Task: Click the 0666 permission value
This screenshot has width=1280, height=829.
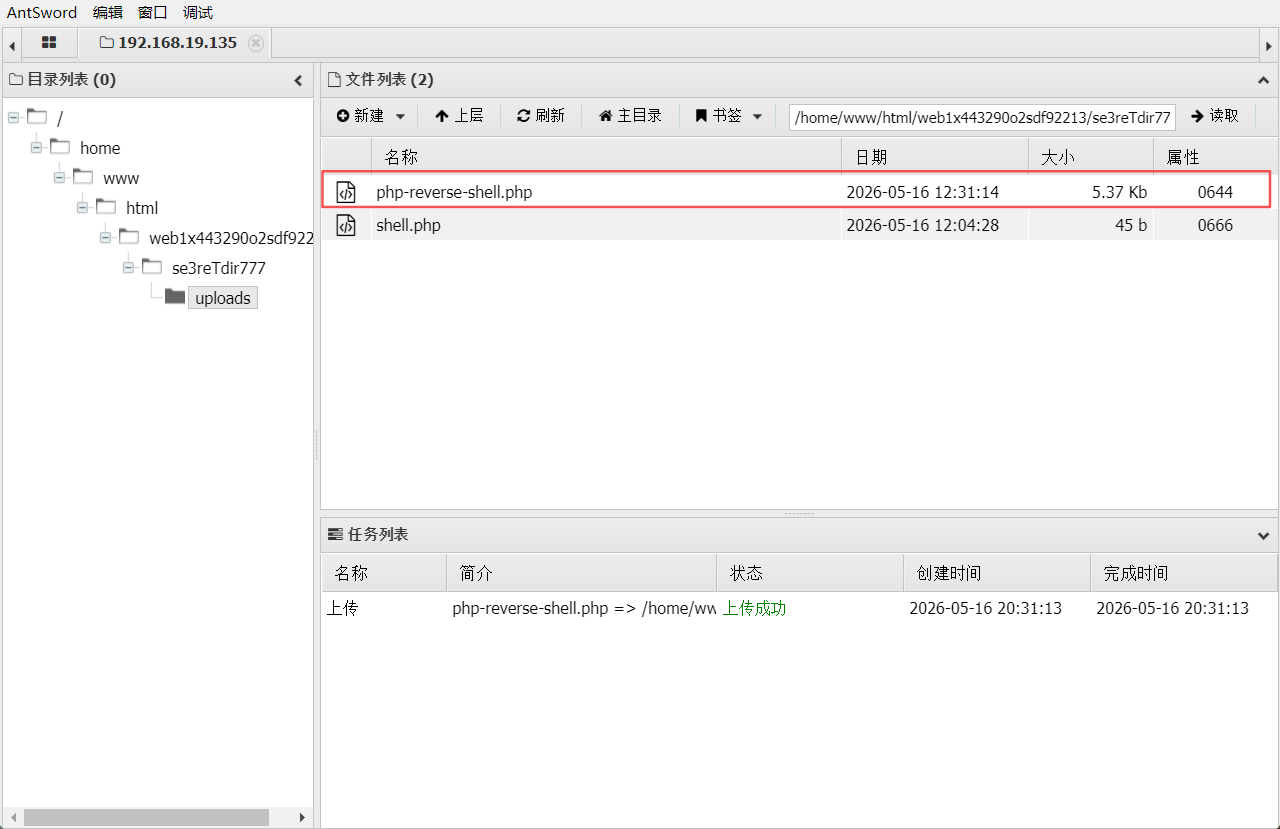Action: 1215,225
